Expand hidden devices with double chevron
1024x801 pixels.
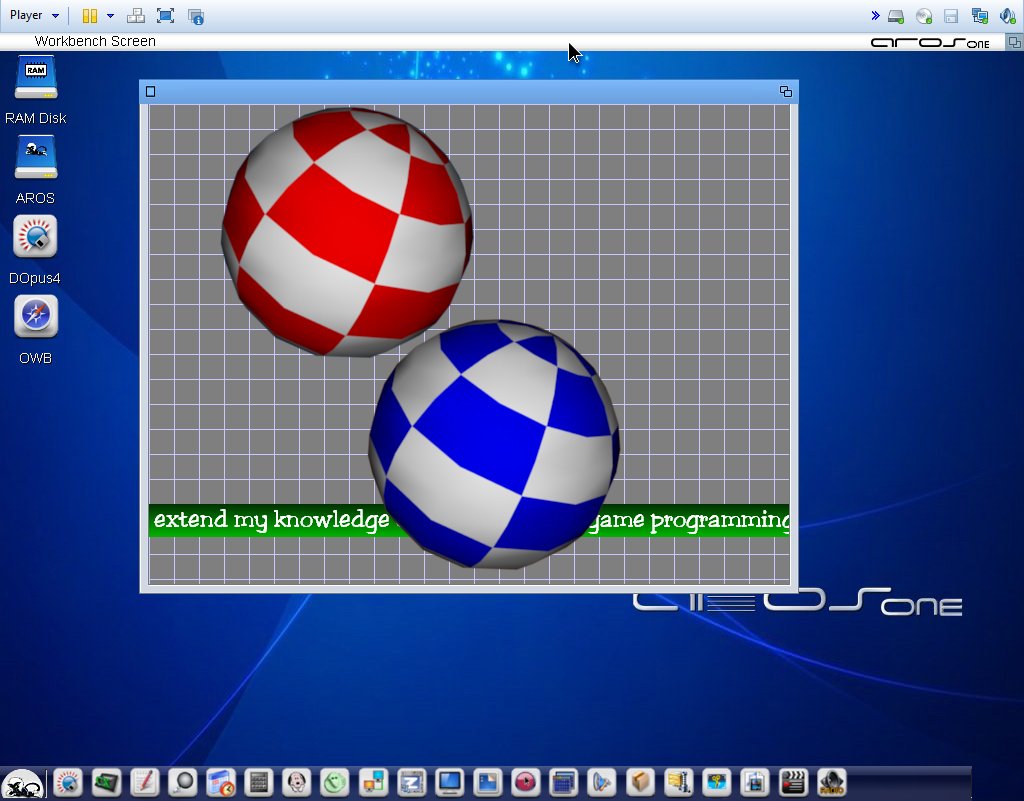pos(875,16)
